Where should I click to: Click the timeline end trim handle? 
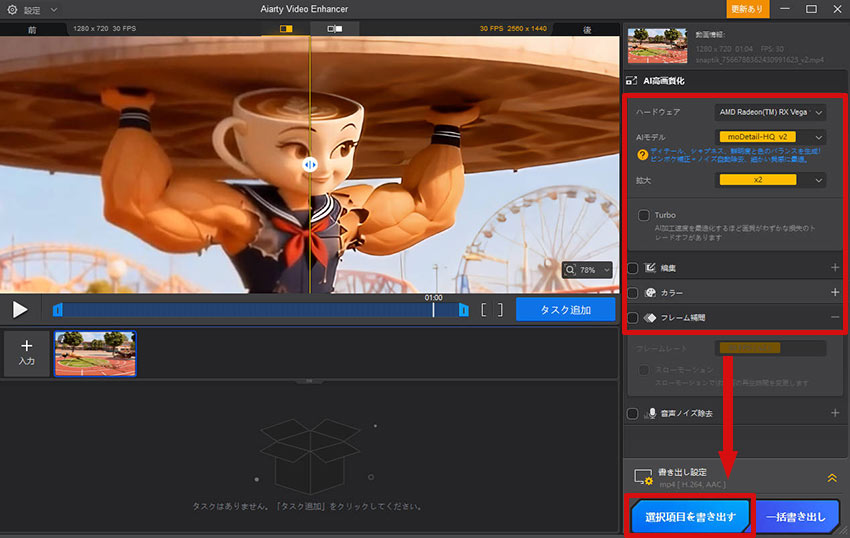coord(463,310)
